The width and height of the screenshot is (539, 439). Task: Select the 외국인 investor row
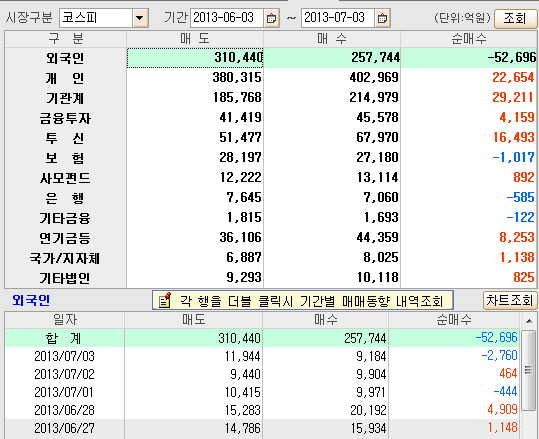[271, 58]
